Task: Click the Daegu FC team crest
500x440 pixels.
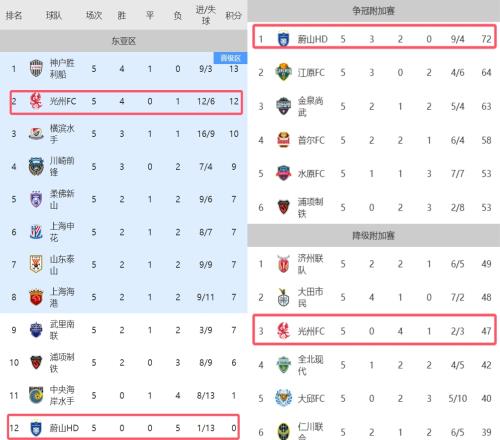Action: coord(283,398)
